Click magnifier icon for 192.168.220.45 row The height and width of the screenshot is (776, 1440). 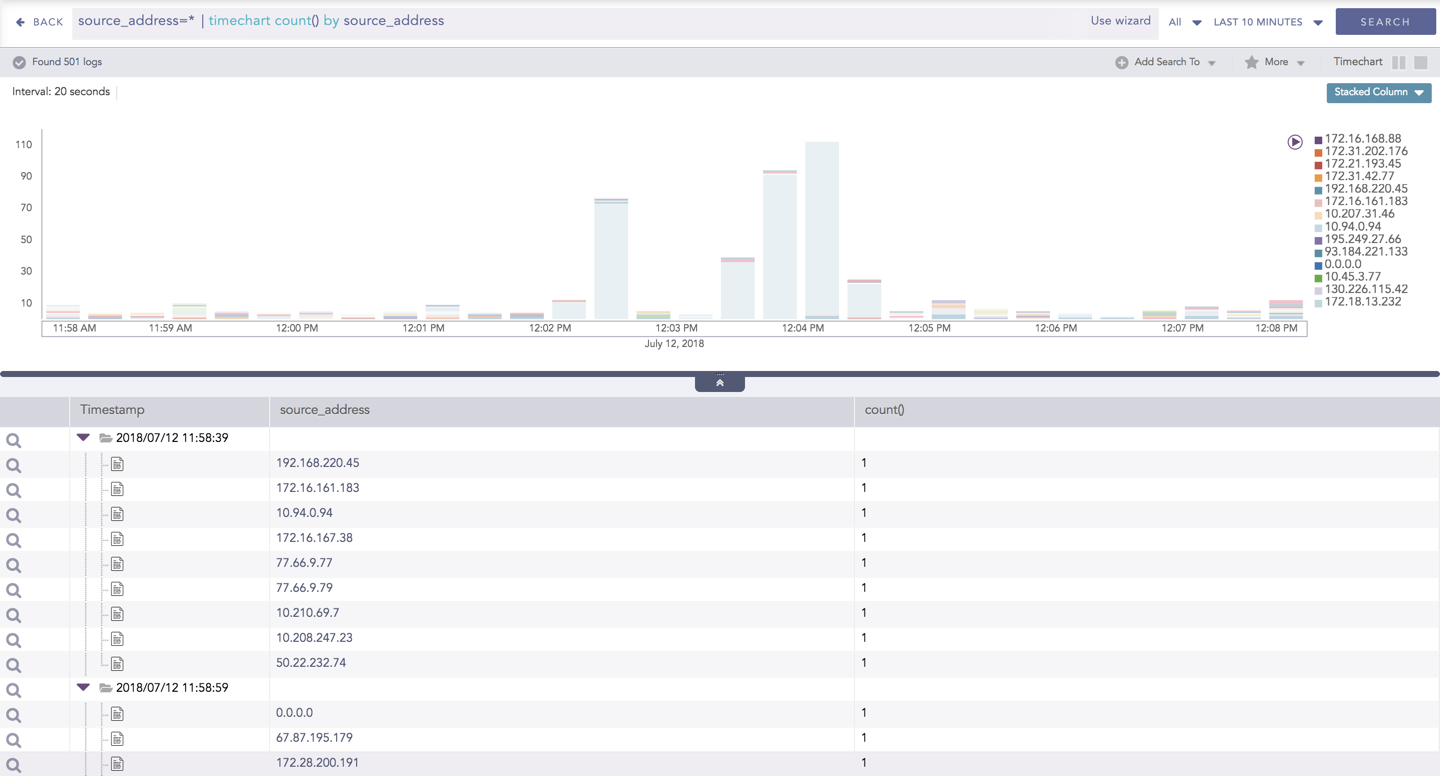(13, 465)
